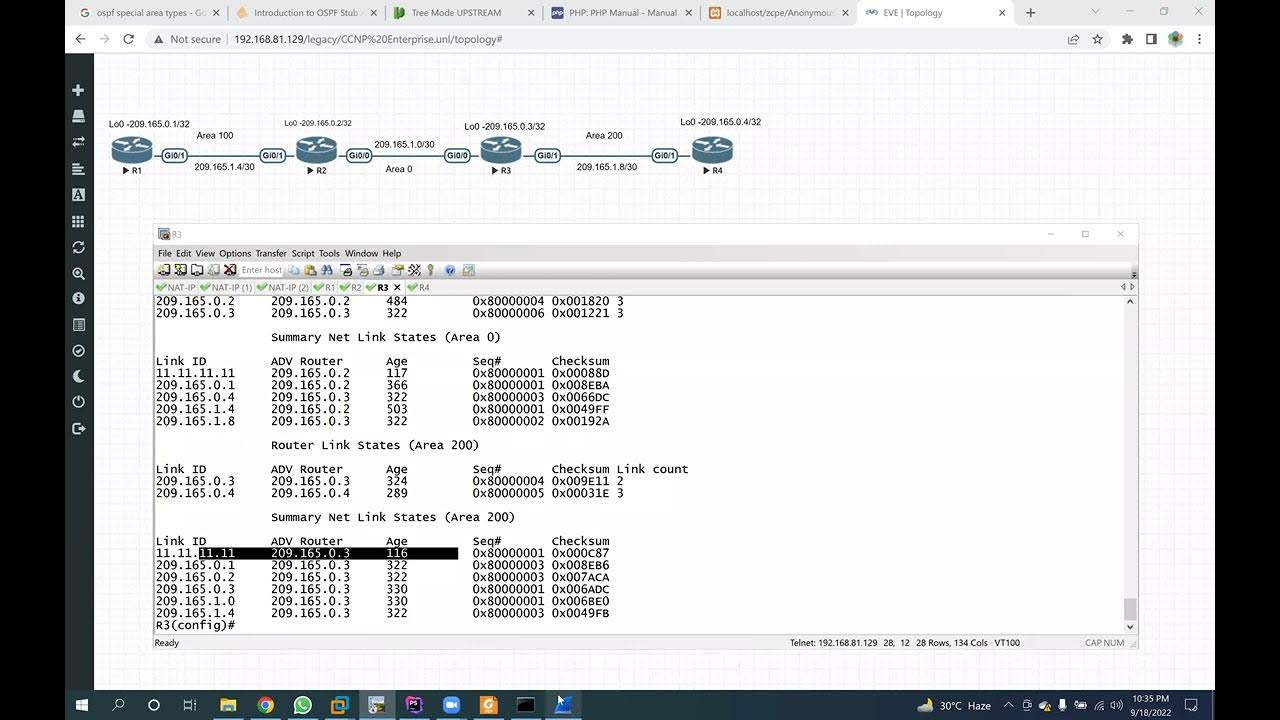Screen dimensions: 1280x720
Task: Click SecureCRT Help question mark icon
Action: [x=450, y=270]
